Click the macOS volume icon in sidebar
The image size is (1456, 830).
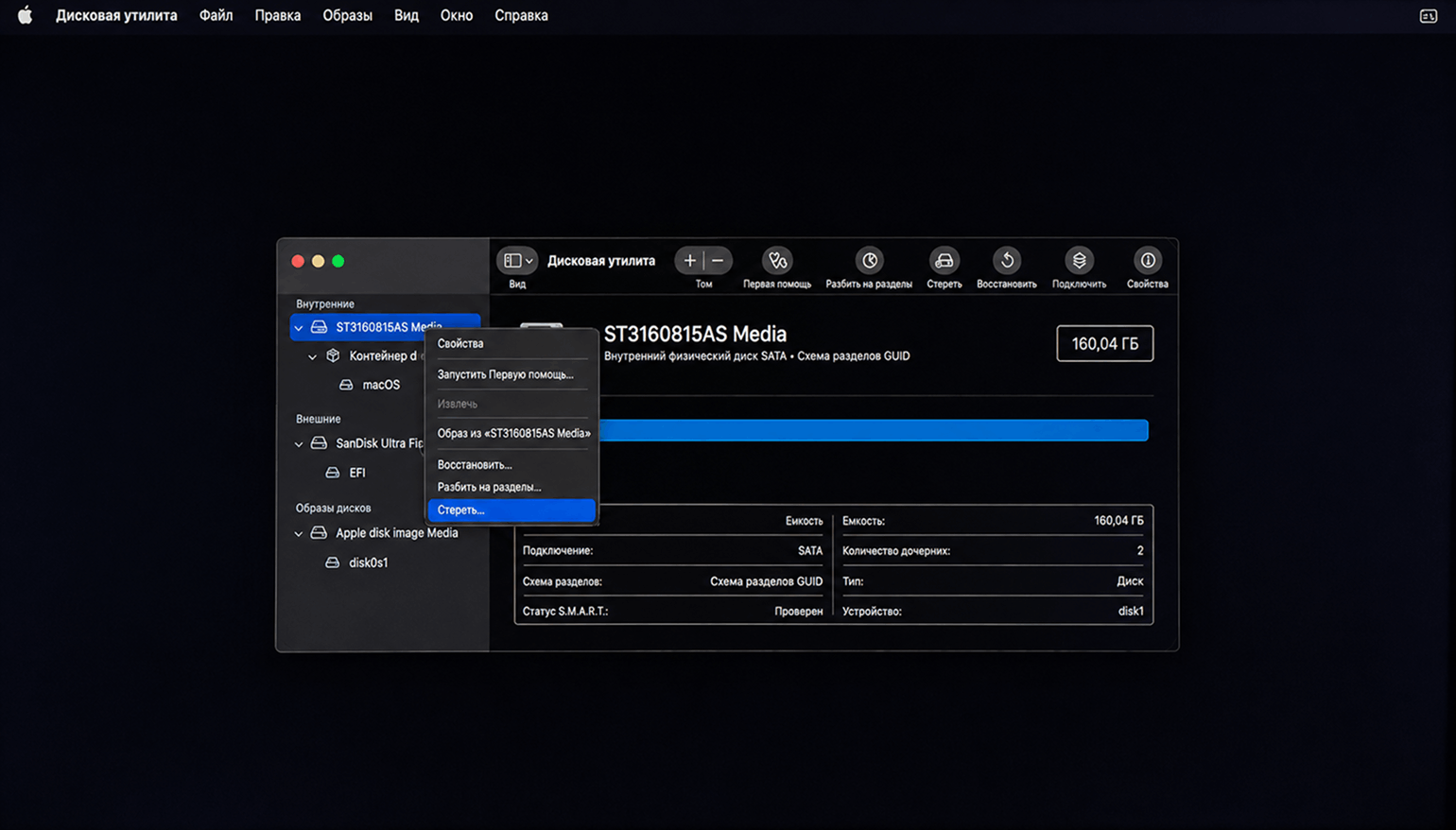pos(346,385)
